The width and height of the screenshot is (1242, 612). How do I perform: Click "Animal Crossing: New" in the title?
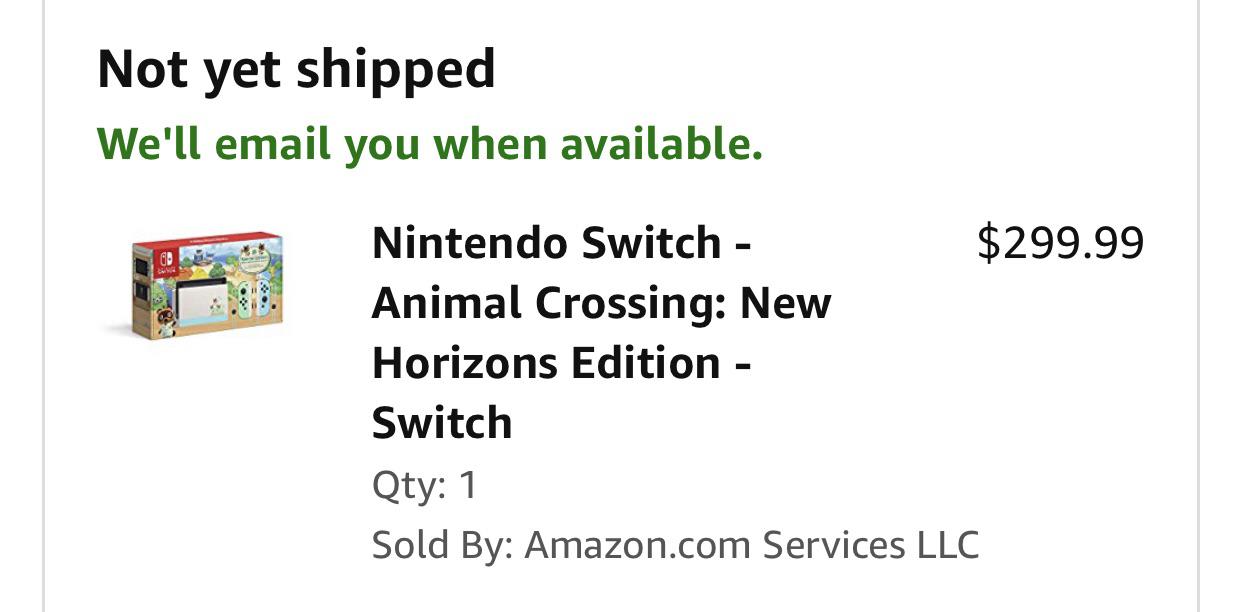pyautogui.click(x=601, y=303)
